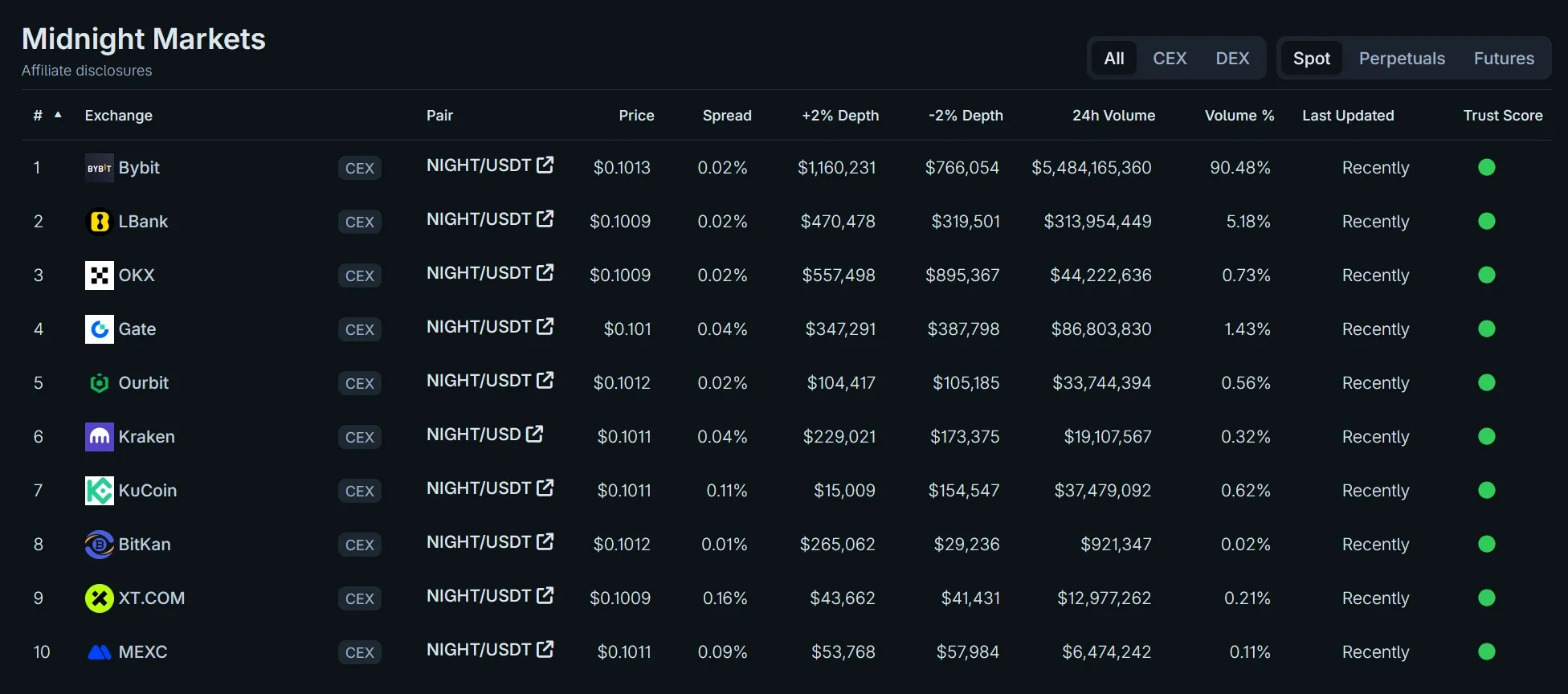1568x694 pixels.
Task: Click the CEX badge in BitKan row
Action: click(x=360, y=545)
